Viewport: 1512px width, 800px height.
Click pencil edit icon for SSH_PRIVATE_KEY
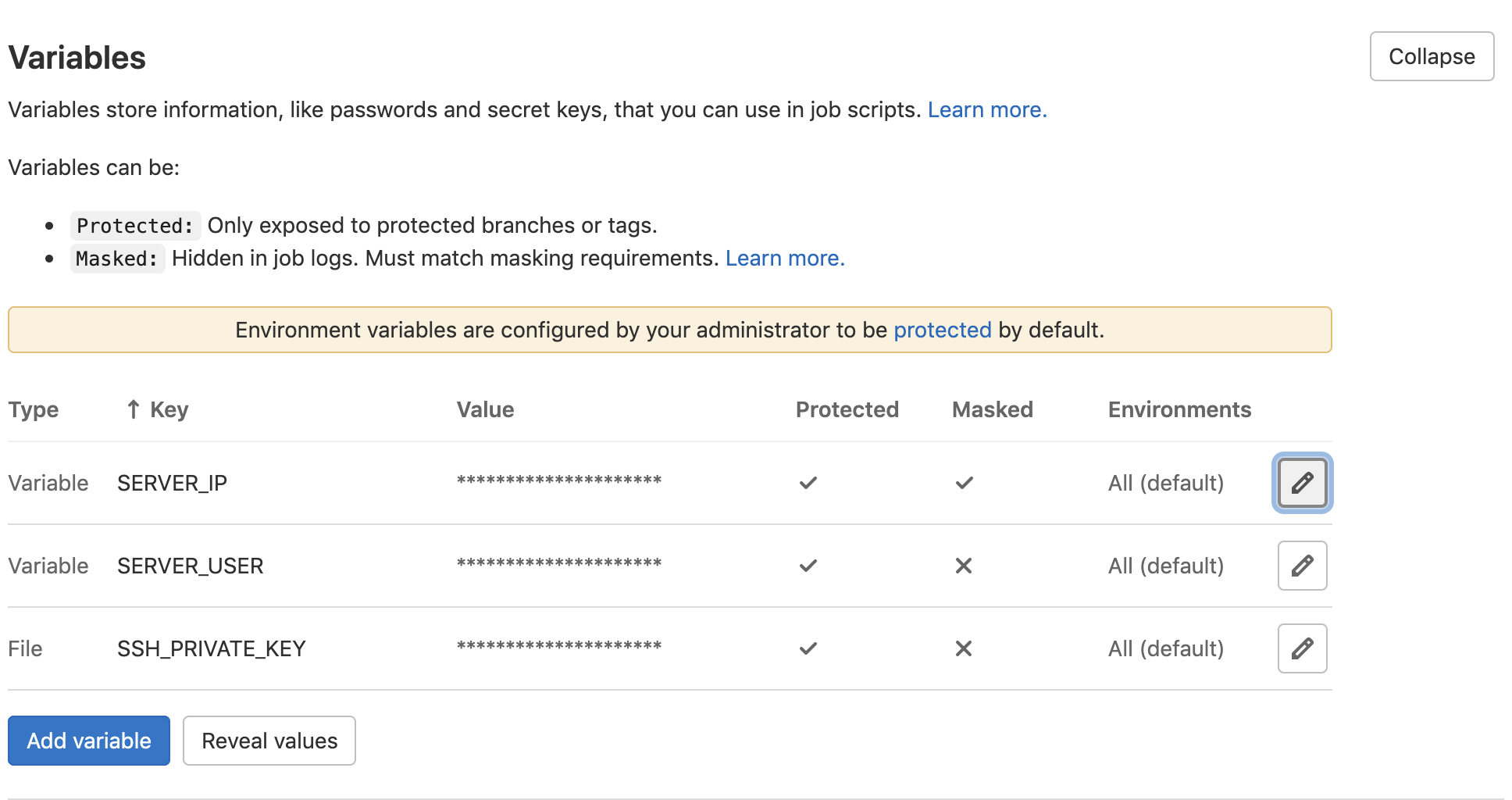[1302, 648]
